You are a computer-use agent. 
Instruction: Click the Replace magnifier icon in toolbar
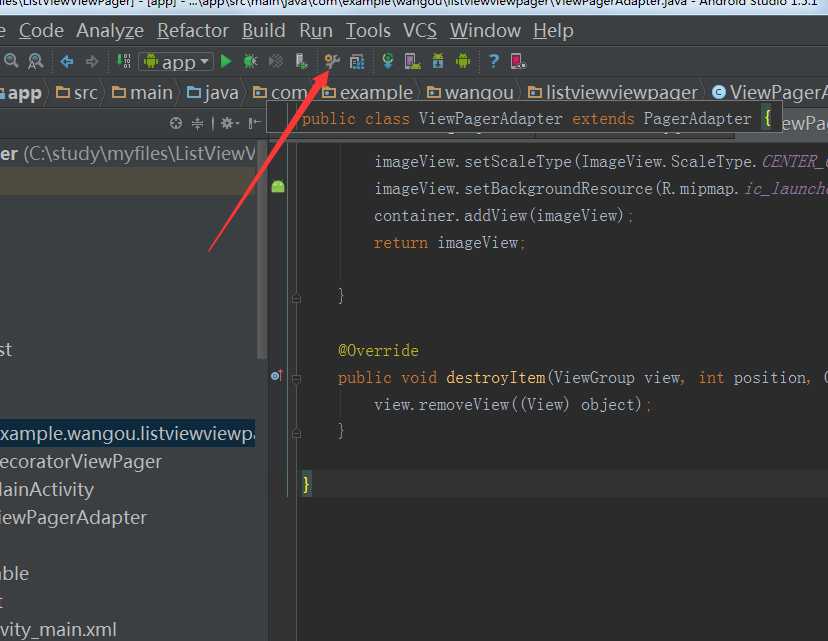coord(35,62)
